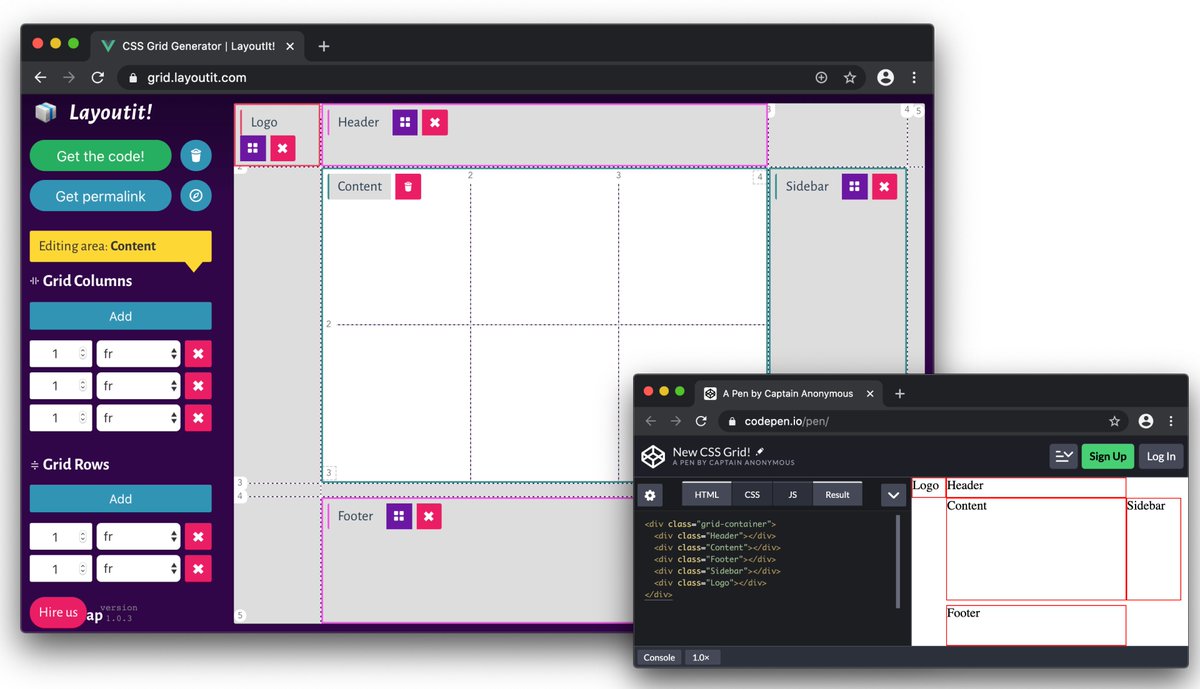Screen dimensions: 1200x689
Task: Edit the pen title with pencil icon
Action: [760, 452]
